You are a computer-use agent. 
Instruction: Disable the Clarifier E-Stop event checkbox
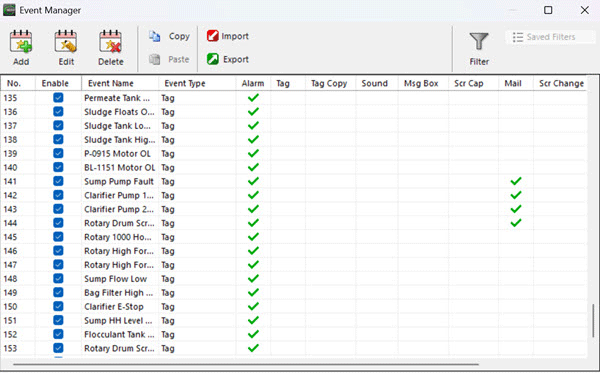tap(58, 306)
